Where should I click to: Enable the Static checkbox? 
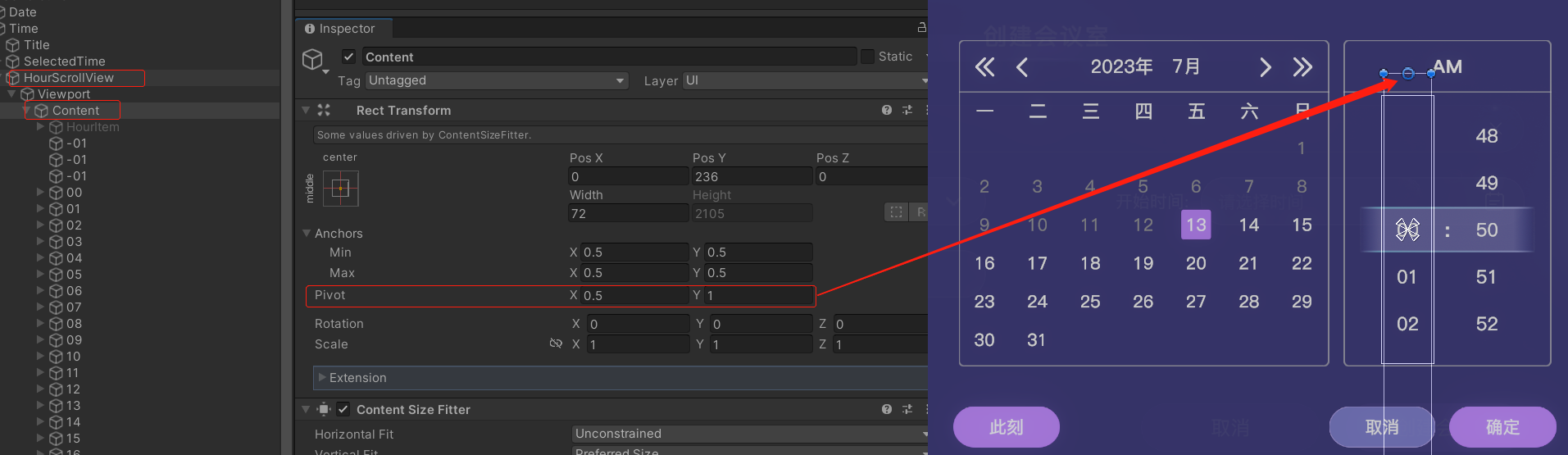[868, 57]
